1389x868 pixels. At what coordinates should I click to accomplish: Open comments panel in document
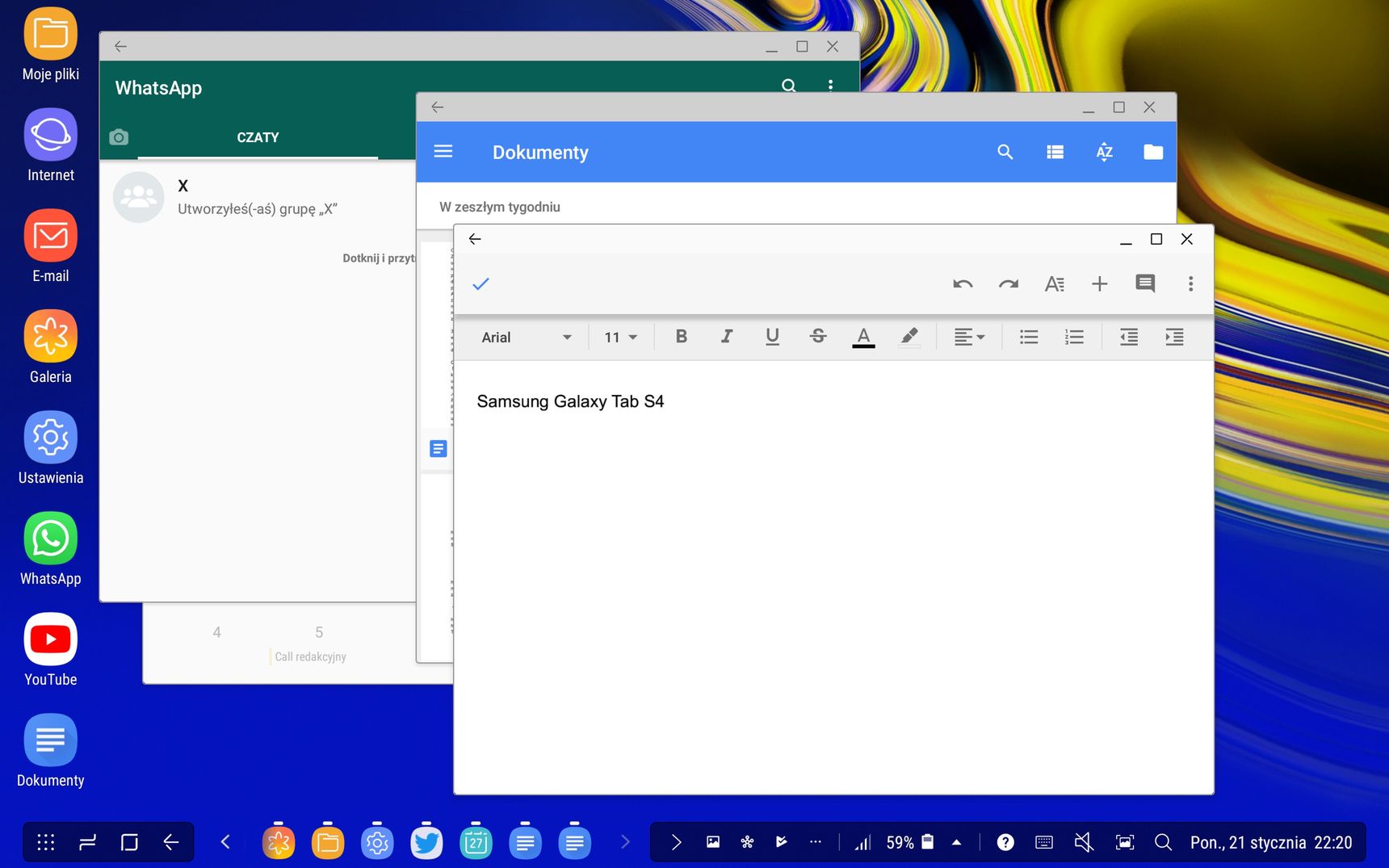tap(1145, 283)
